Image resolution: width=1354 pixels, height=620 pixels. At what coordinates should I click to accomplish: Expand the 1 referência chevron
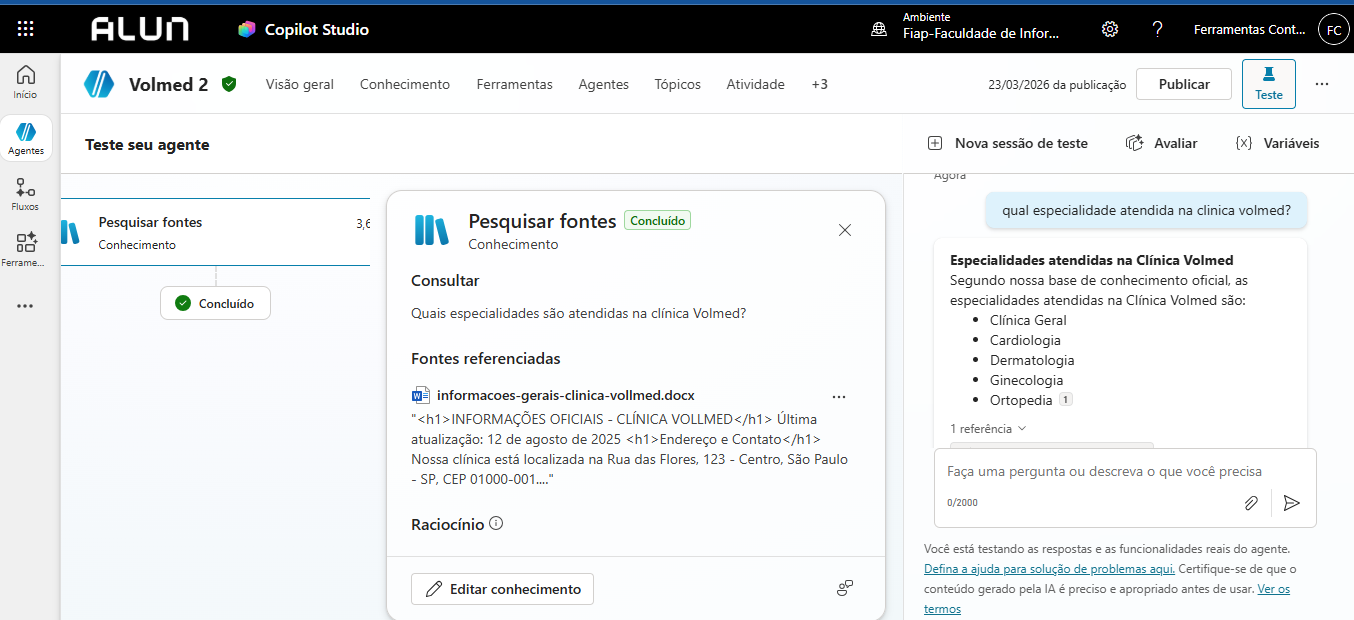[x=1021, y=429]
